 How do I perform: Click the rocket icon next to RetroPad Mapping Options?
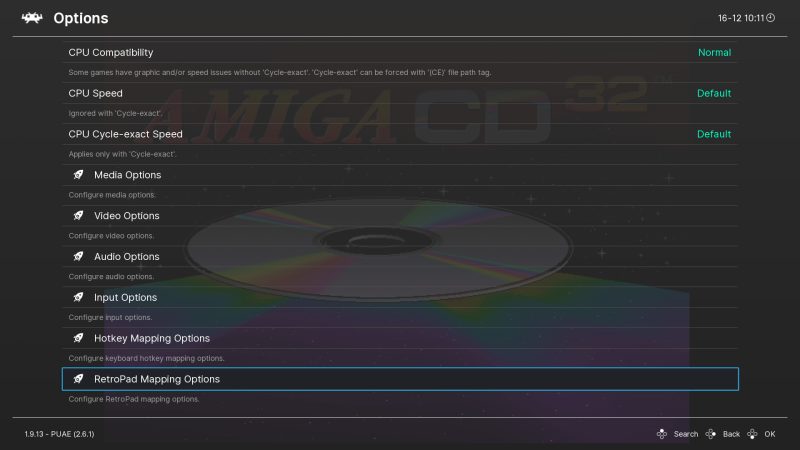point(78,379)
